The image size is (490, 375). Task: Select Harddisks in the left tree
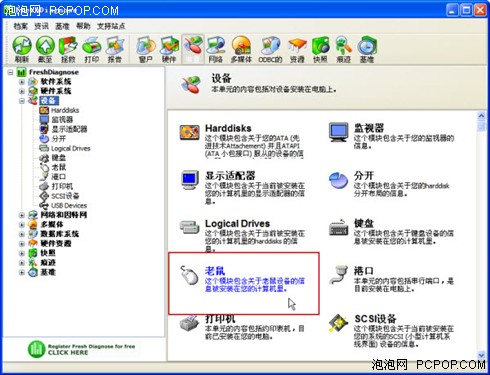click(x=65, y=110)
